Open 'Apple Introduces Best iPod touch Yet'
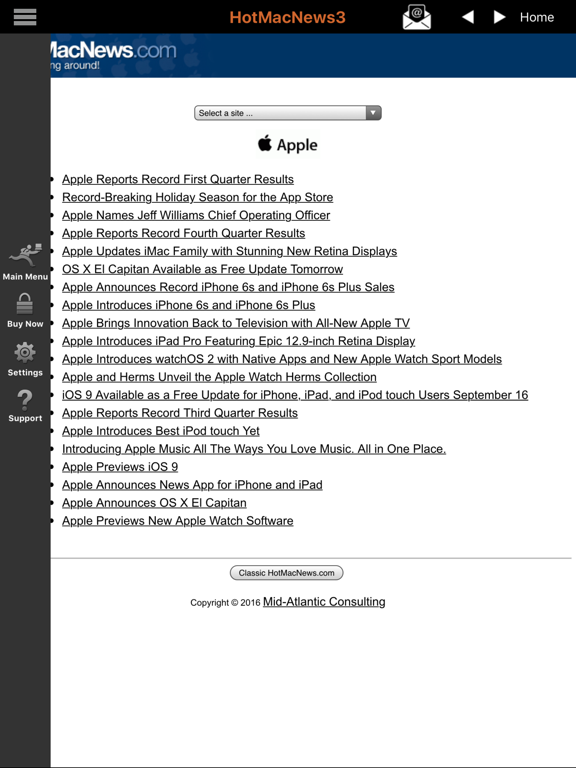 point(161,431)
